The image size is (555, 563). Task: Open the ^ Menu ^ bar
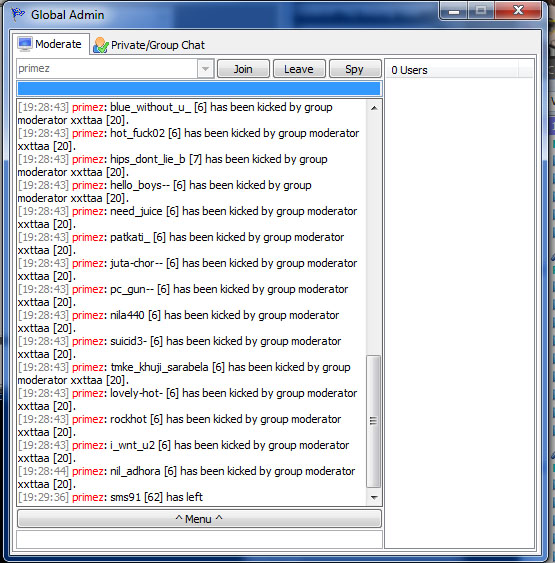click(x=199, y=518)
